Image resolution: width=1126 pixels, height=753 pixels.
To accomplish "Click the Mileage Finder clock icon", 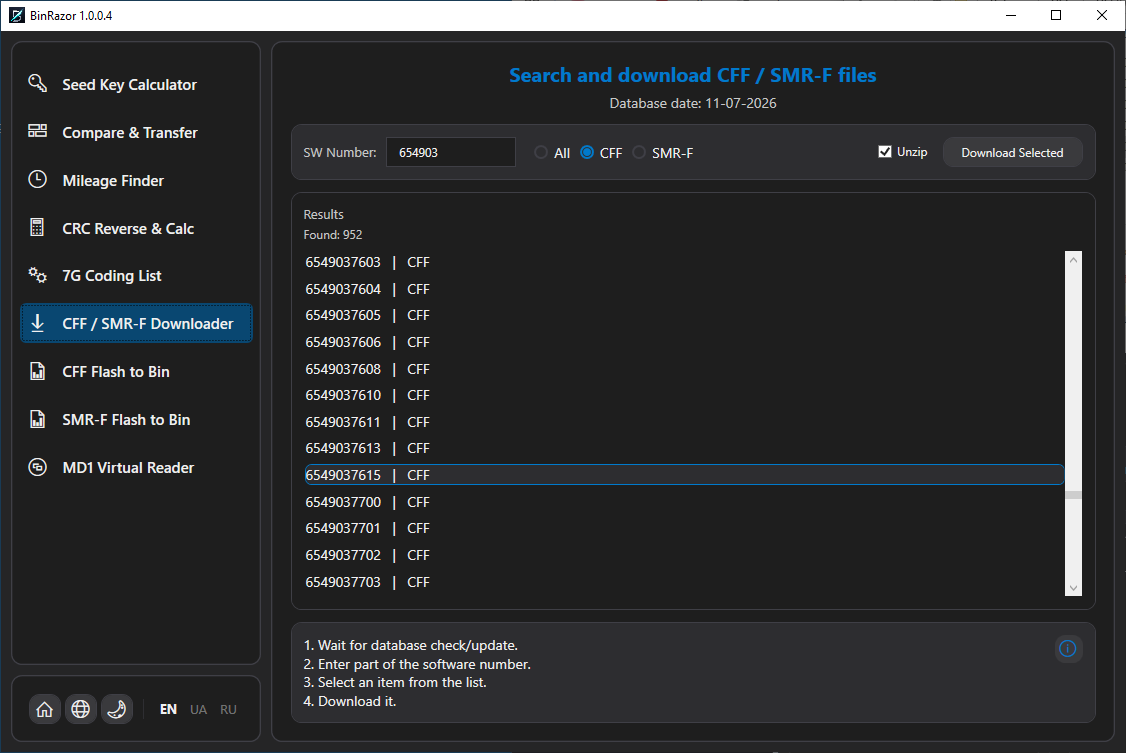I will click(x=37, y=179).
